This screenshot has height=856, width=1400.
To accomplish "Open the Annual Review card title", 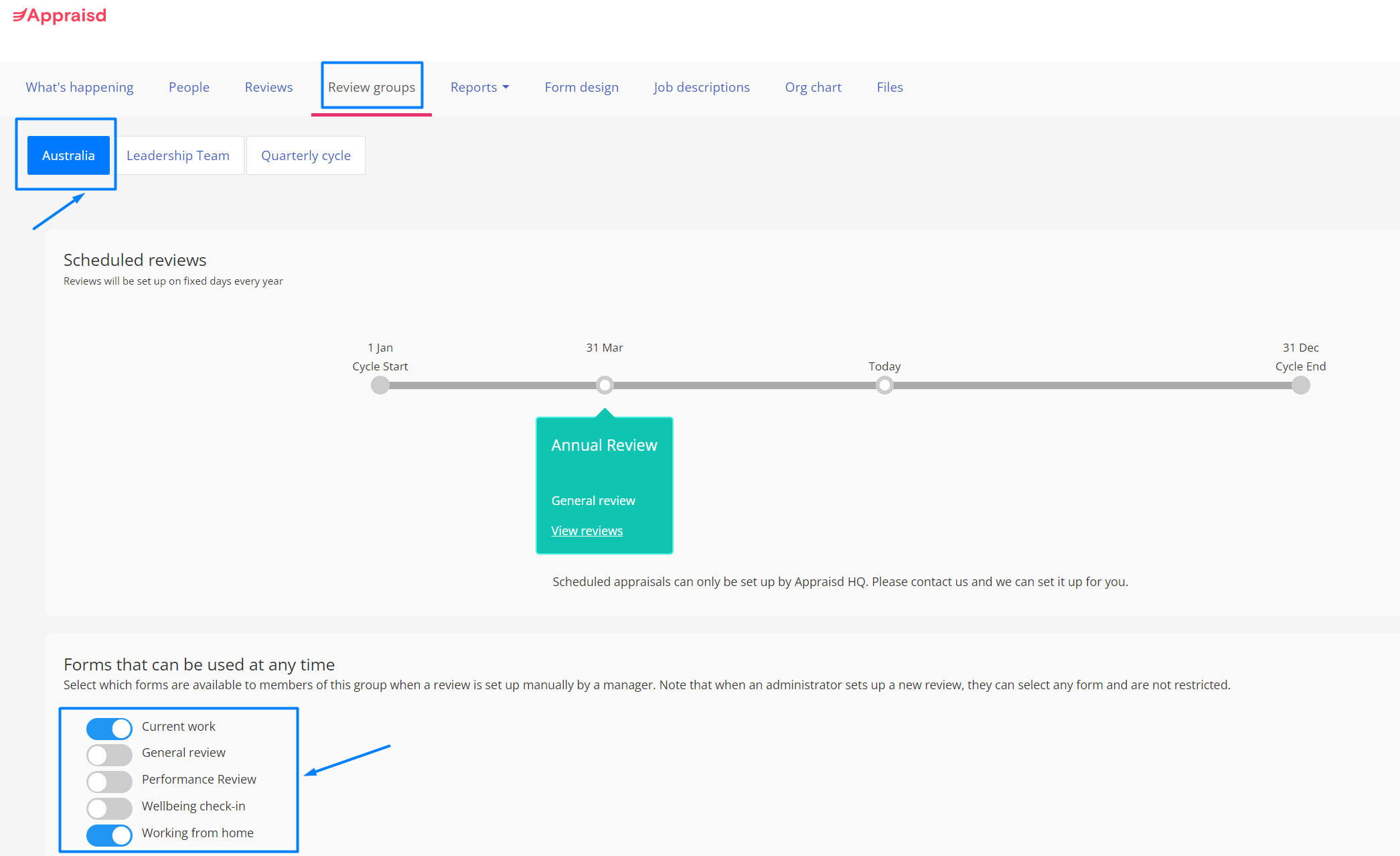I will click(604, 445).
